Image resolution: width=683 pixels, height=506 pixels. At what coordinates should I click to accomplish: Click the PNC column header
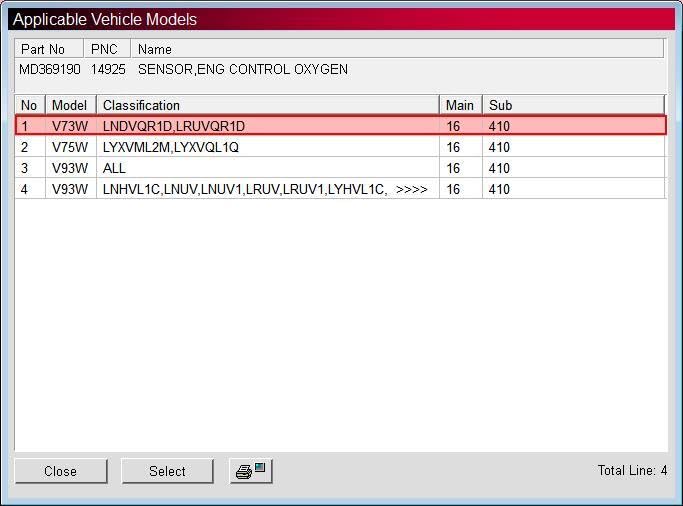(107, 49)
